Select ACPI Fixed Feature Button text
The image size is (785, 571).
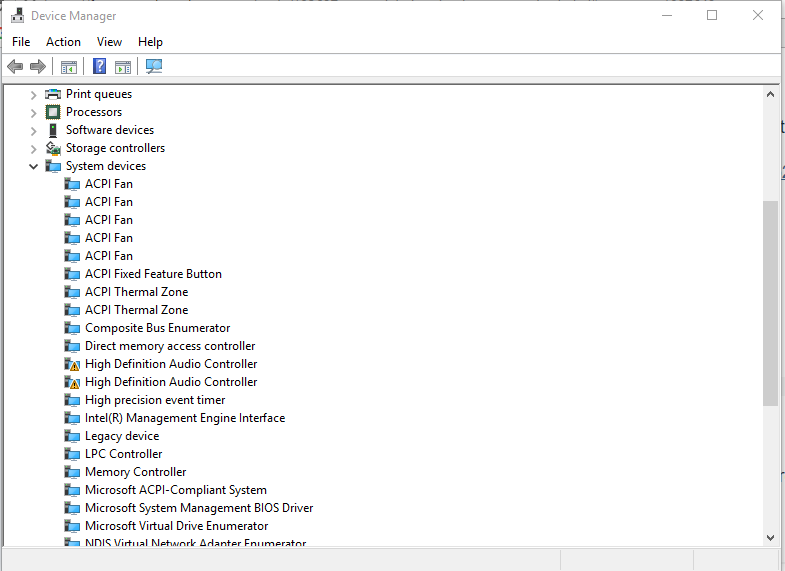point(153,274)
